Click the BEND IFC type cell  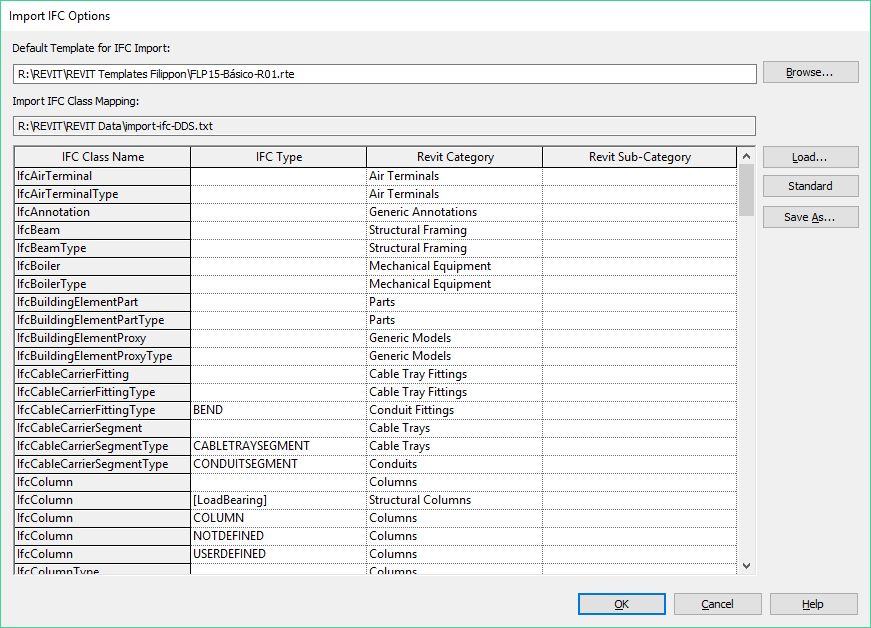(278, 410)
